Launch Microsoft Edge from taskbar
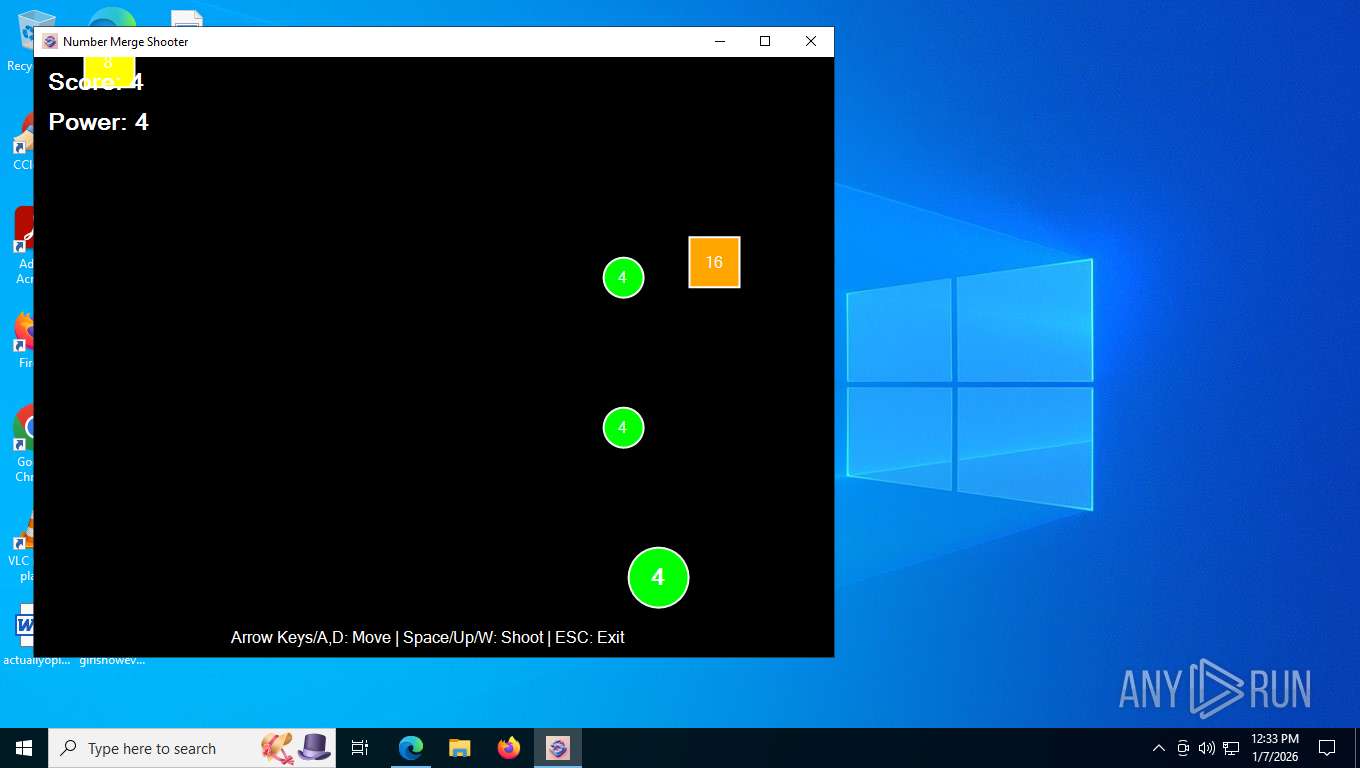This screenshot has width=1360, height=768. (410, 748)
